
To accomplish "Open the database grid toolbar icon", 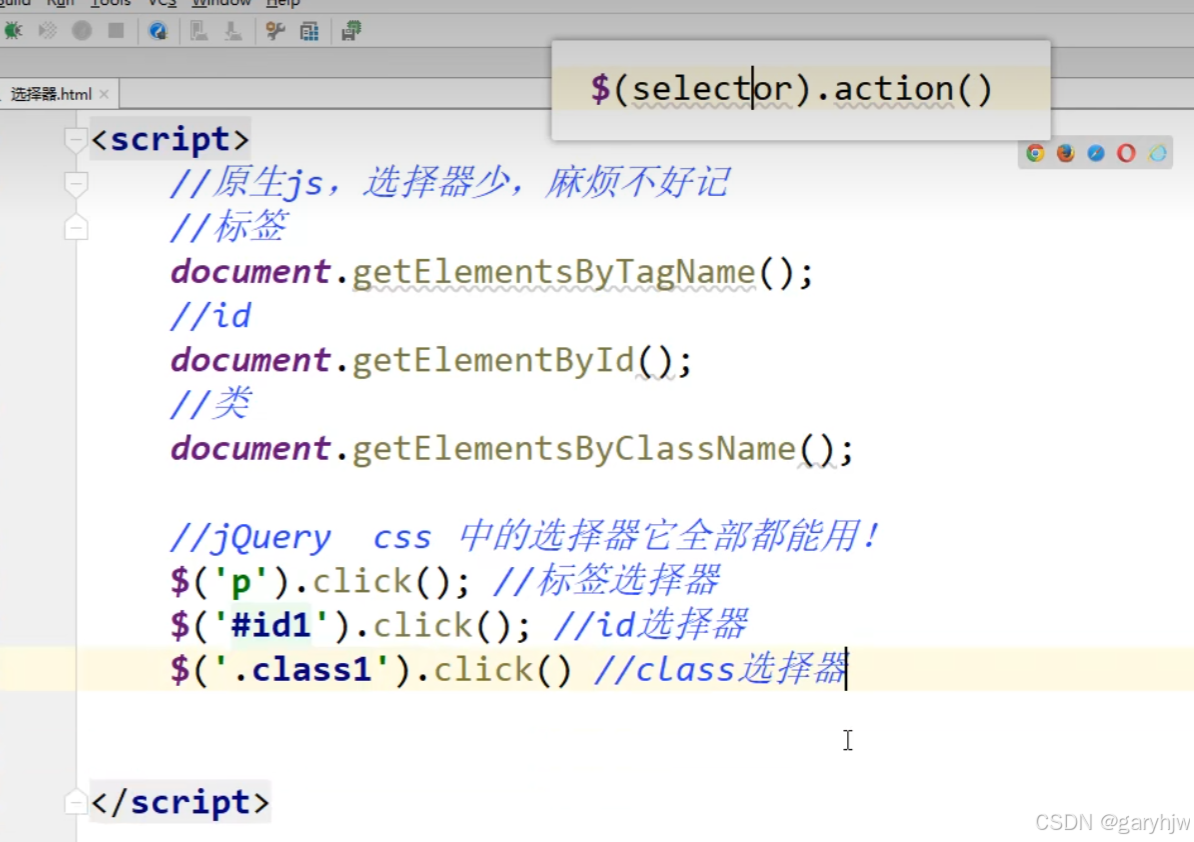I will [x=309, y=31].
